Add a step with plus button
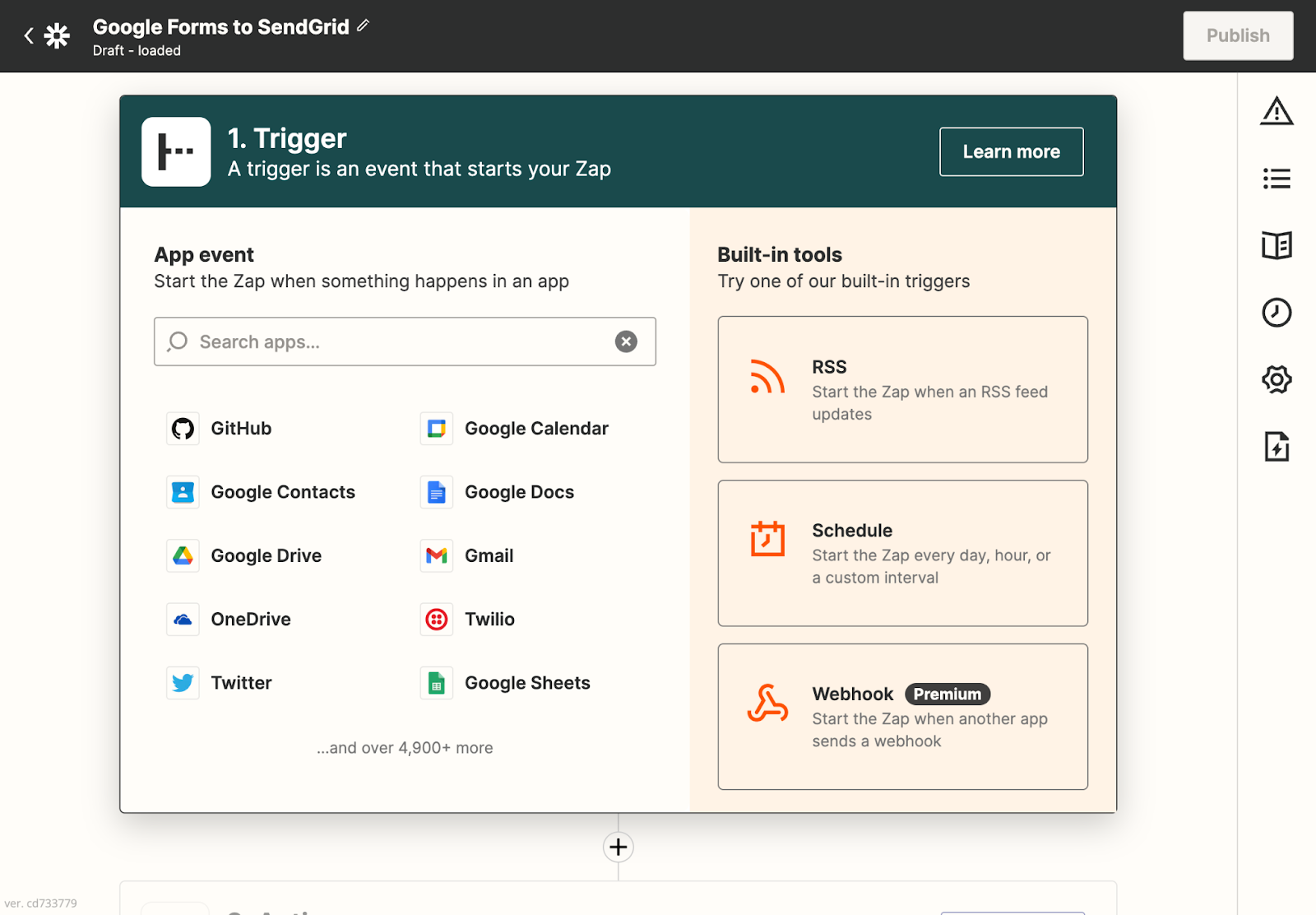The width and height of the screenshot is (1316, 915). [x=619, y=847]
